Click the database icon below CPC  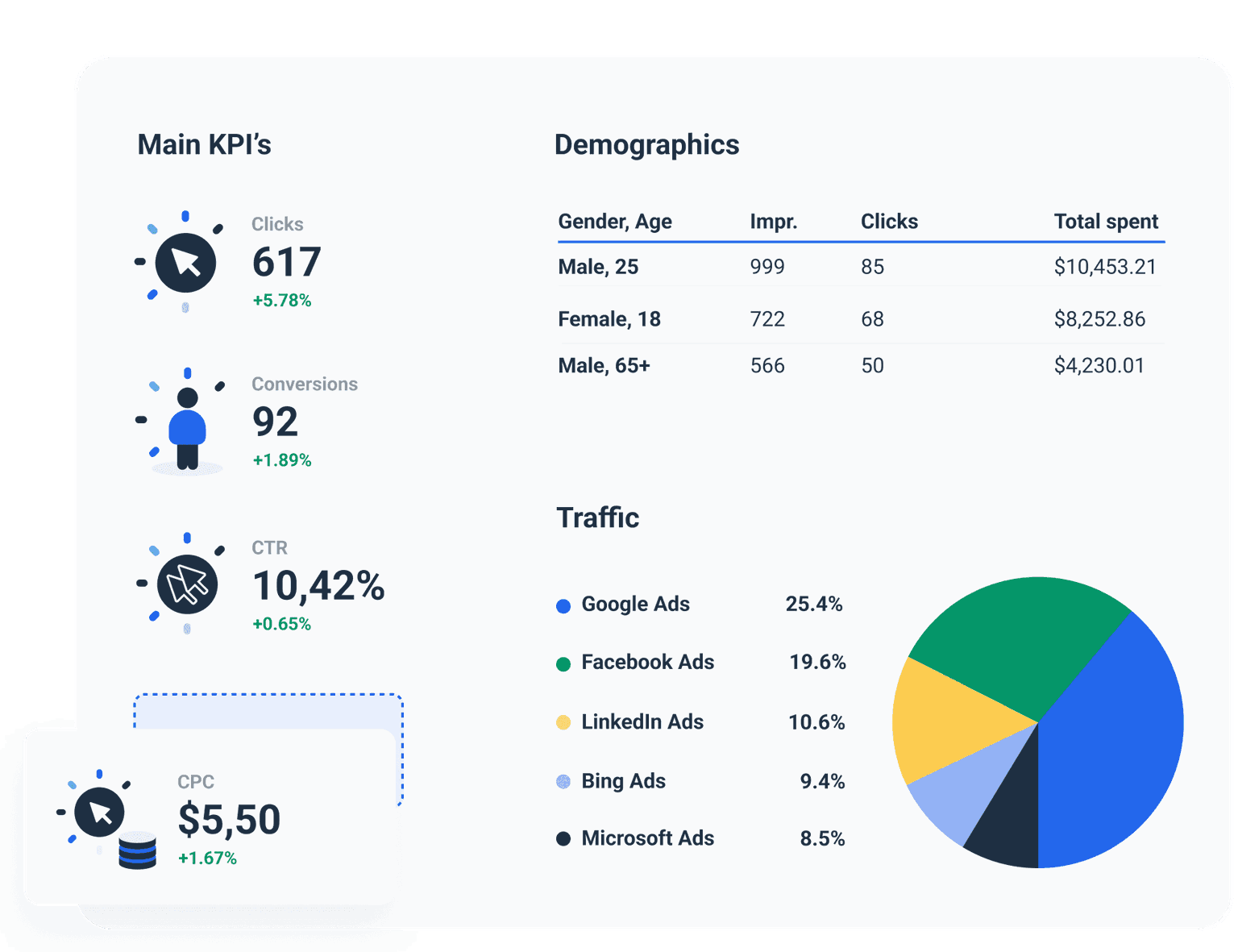click(139, 850)
